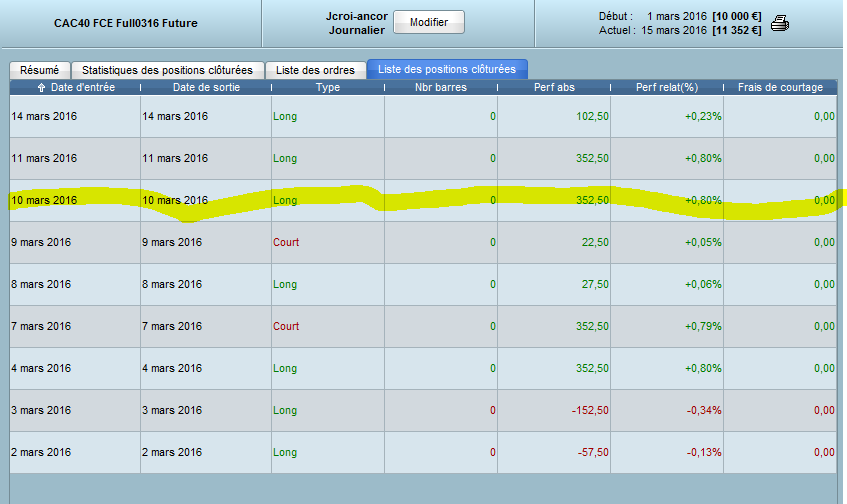Viewport: 847px width, 504px height.
Task: Switch to Statistiques des positions clôturées tab
Action: (x=168, y=70)
